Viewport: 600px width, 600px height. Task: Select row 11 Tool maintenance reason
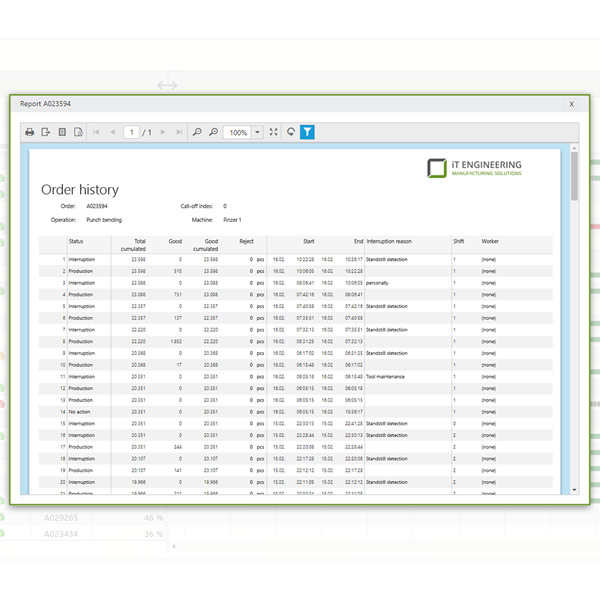pos(385,377)
